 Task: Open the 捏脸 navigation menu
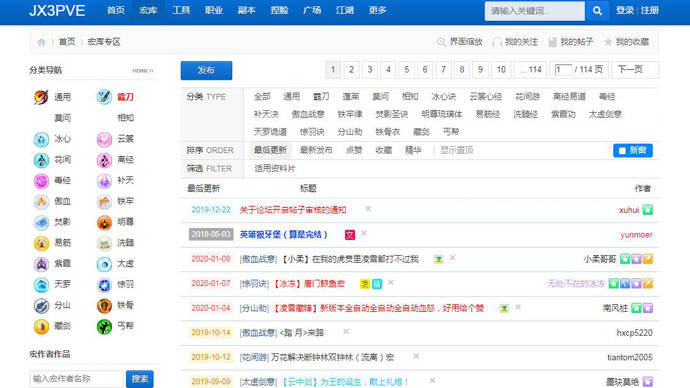coord(279,10)
